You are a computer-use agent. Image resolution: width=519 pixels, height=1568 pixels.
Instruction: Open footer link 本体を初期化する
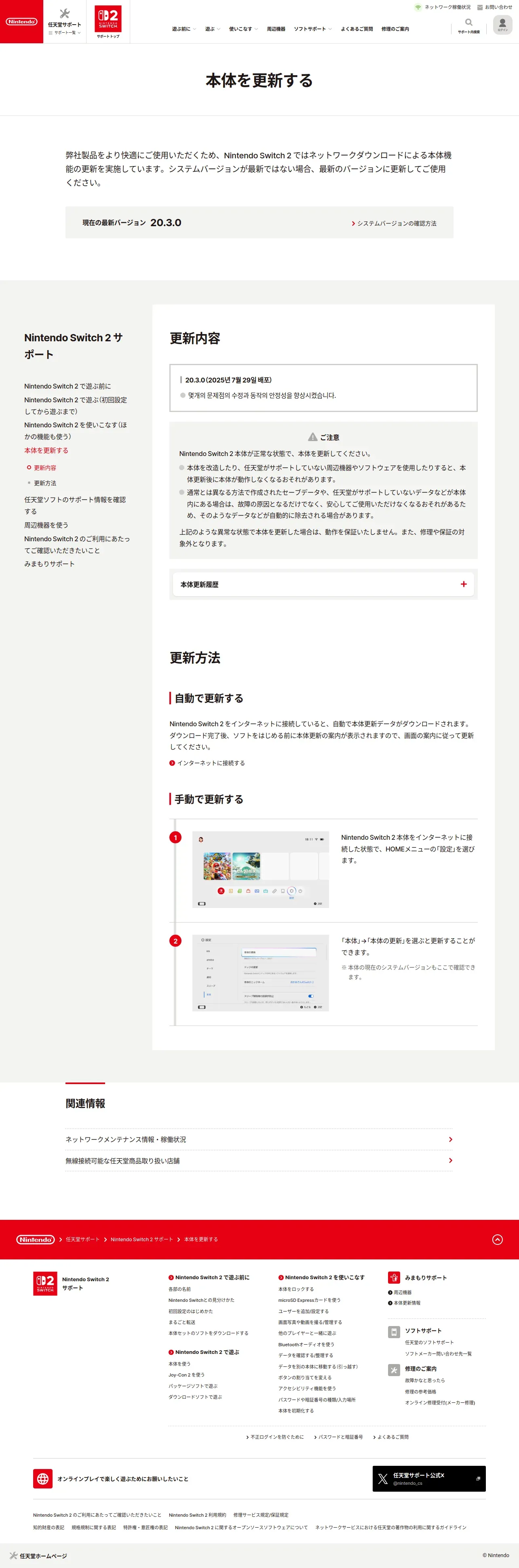point(296,1410)
